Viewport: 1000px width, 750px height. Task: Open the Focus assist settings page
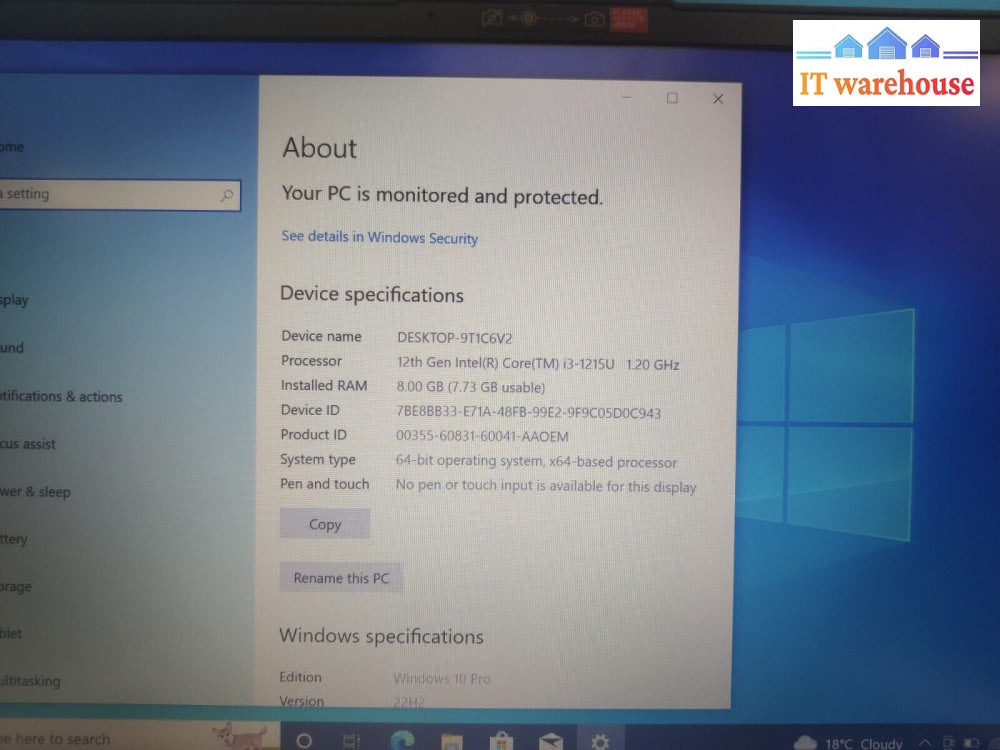[x=28, y=444]
